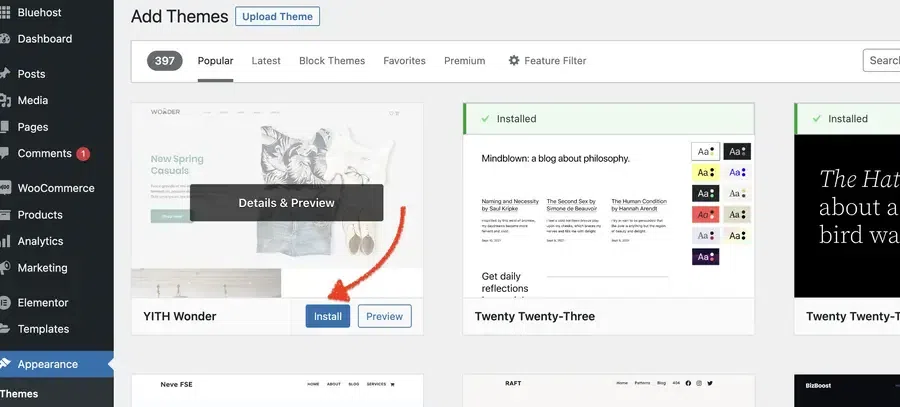Click the Media icon in sidebar

click(x=5, y=100)
